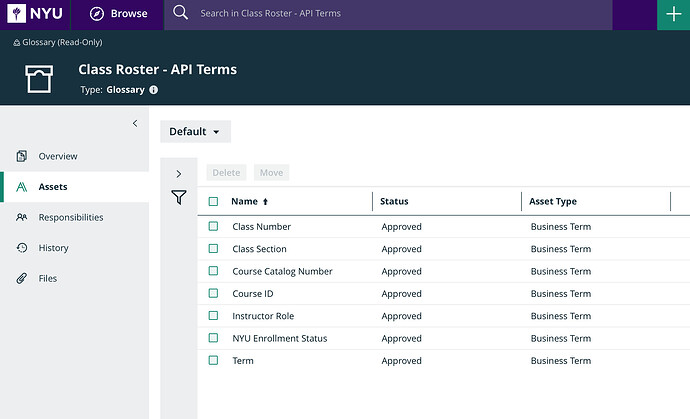The width and height of the screenshot is (690, 419).
Task: Check the Class Number row checkbox
Action: pyautogui.click(x=213, y=227)
